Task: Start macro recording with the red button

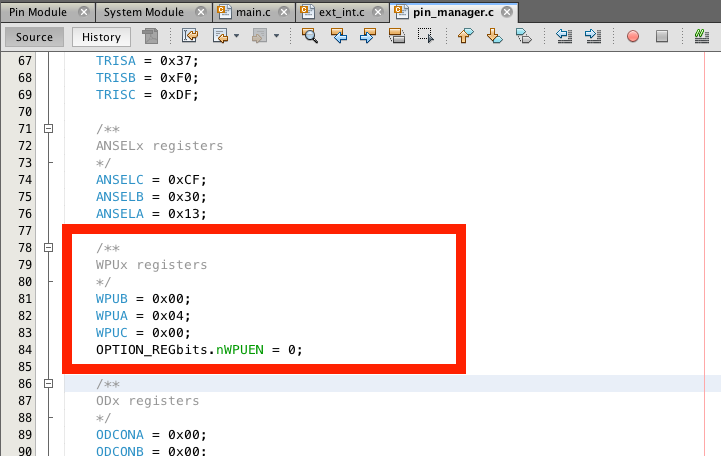Action: pyautogui.click(x=633, y=36)
